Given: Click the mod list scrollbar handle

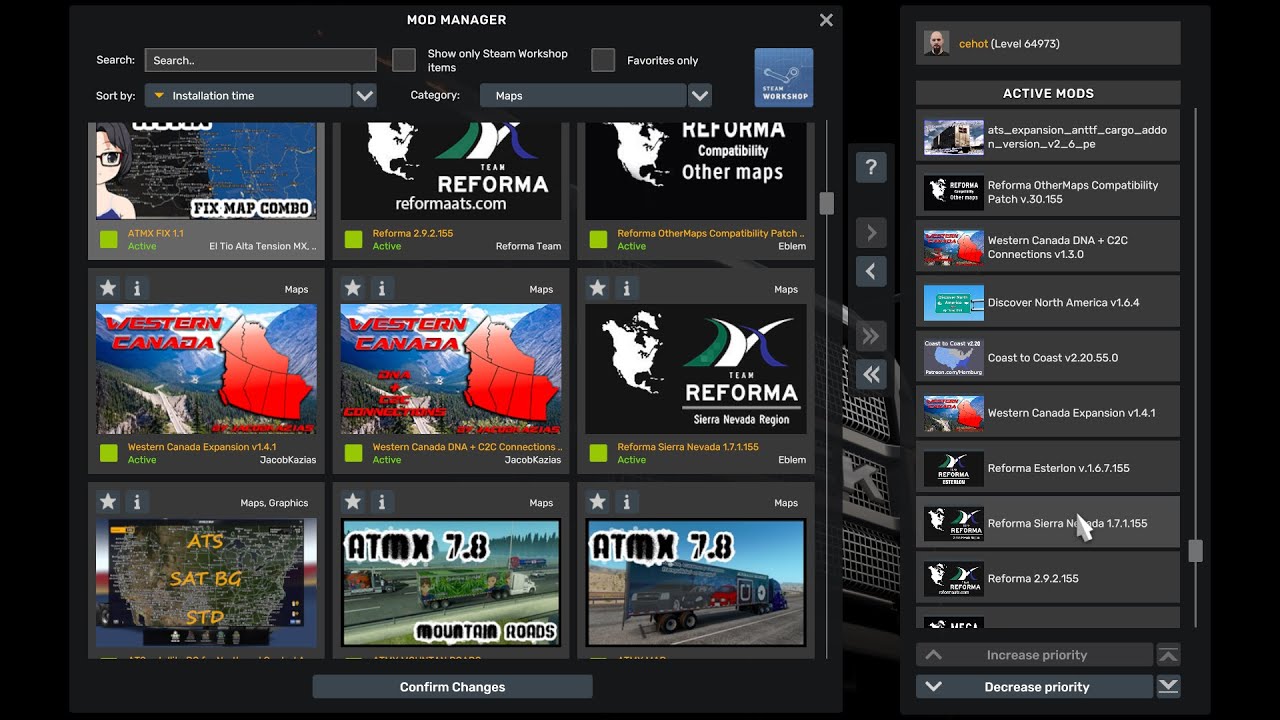Looking at the screenshot, I should (826, 203).
